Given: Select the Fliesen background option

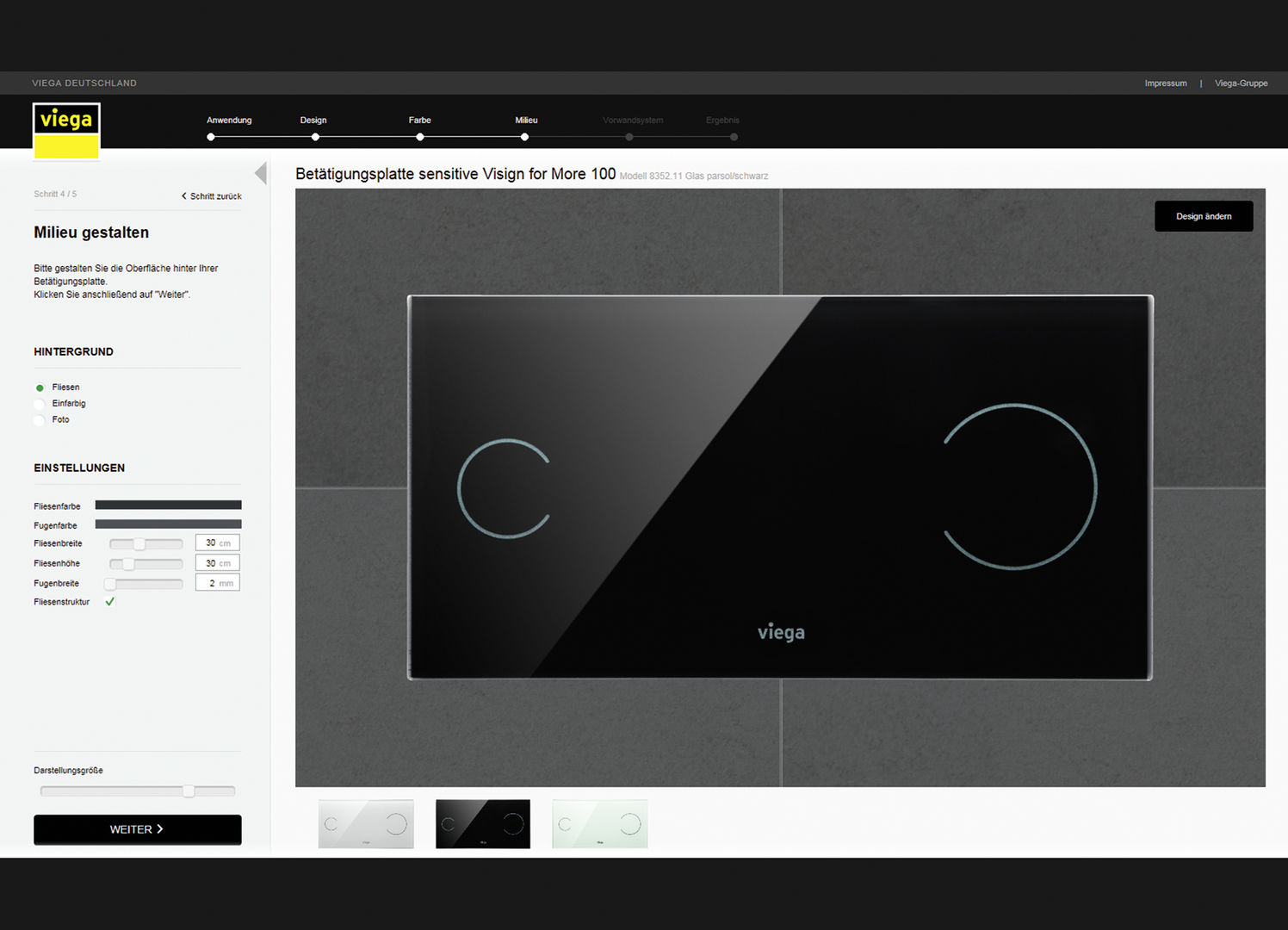Looking at the screenshot, I should pyautogui.click(x=40, y=387).
